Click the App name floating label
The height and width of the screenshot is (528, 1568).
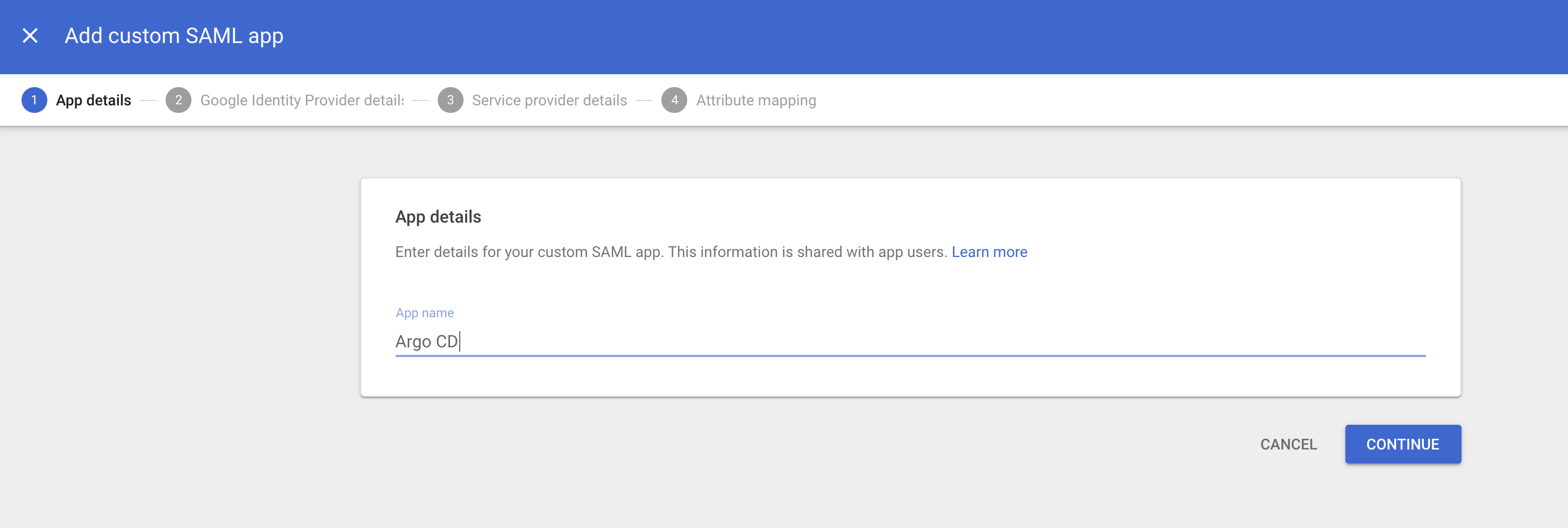pyautogui.click(x=424, y=313)
